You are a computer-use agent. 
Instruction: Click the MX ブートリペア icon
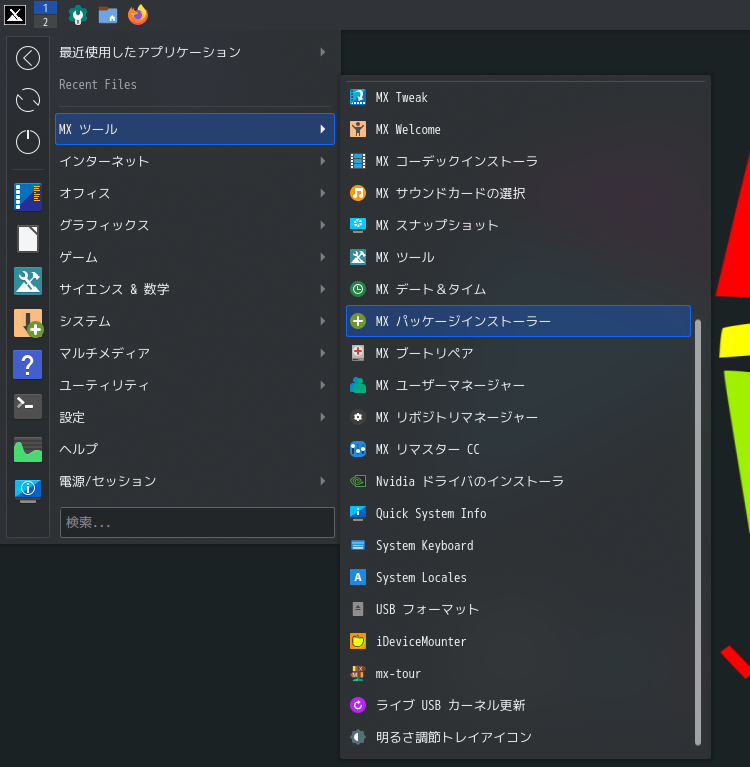[358, 353]
